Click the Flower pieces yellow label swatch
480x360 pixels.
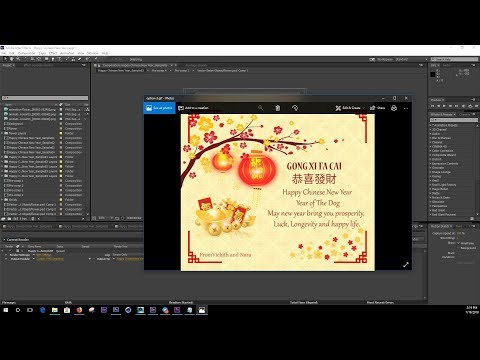click(x=61, y=133)
